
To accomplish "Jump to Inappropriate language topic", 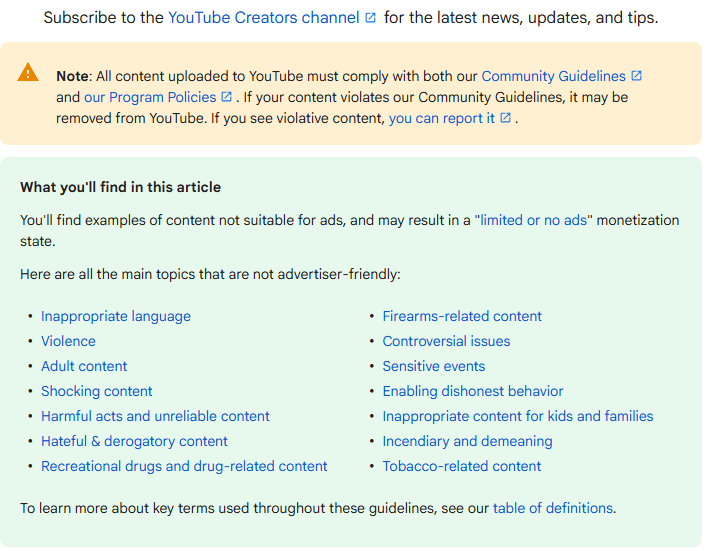I will pyautogui.click(x=116, y=316).
